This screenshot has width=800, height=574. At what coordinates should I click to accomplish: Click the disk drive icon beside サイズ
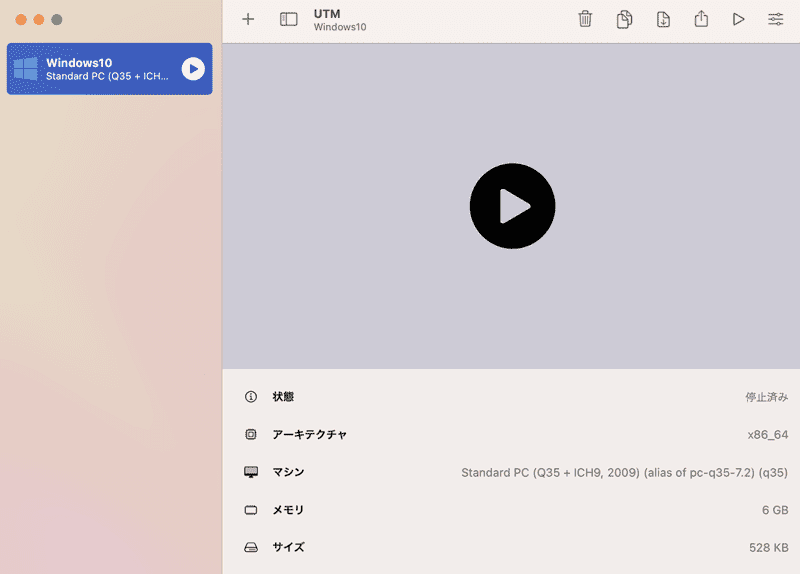tap(251, 547)
